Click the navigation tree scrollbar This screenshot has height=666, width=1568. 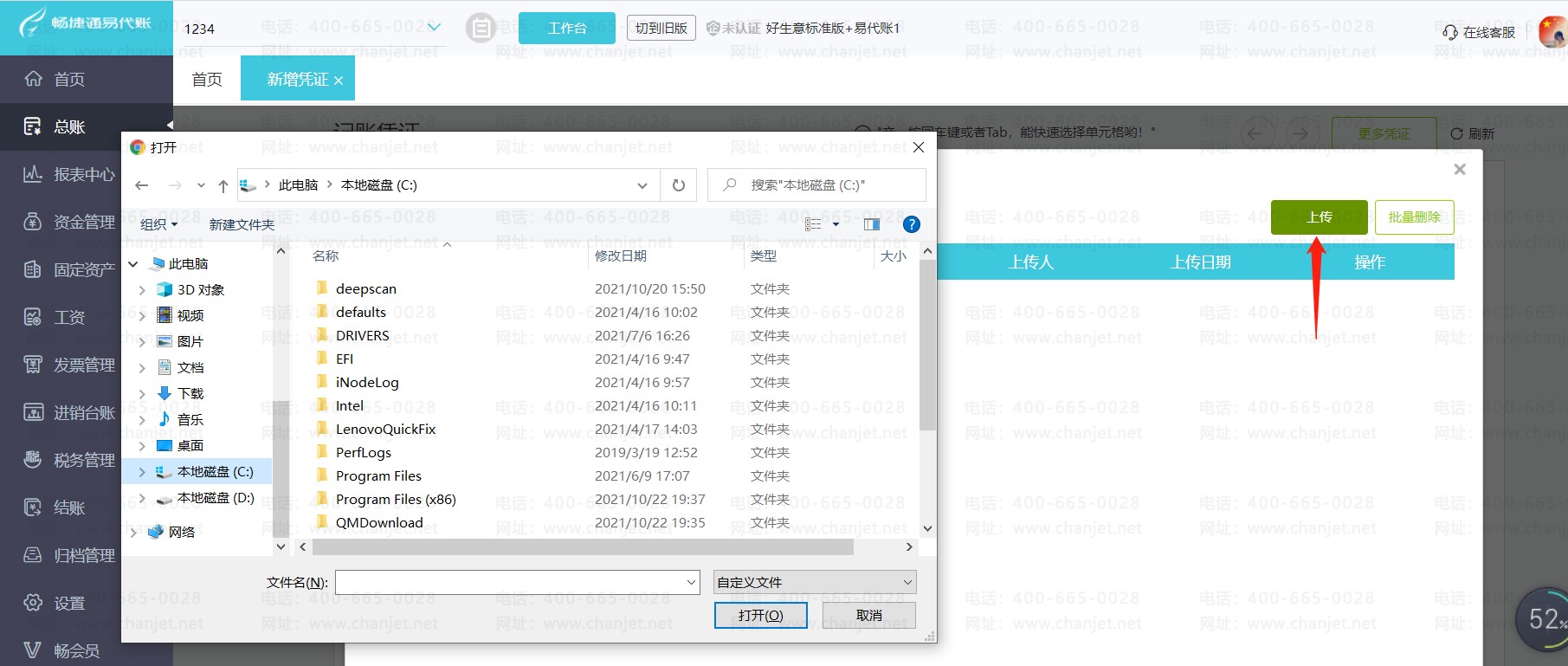[x=281, y=468]
